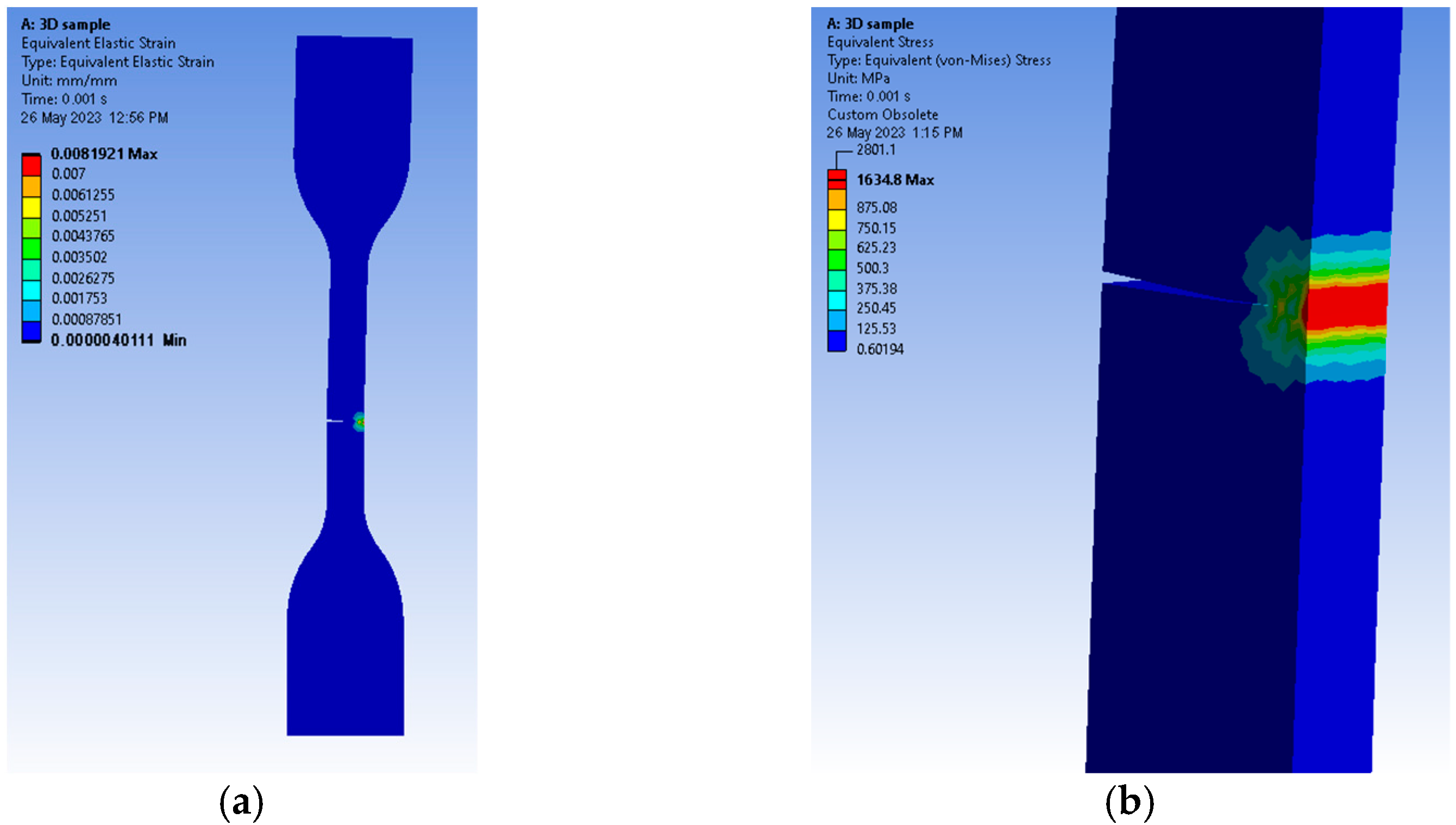Click the cyan swatch in stress legend
The height and width of the screenshot is (825, 1456).
pyautogui.click(x=837, y=300)
